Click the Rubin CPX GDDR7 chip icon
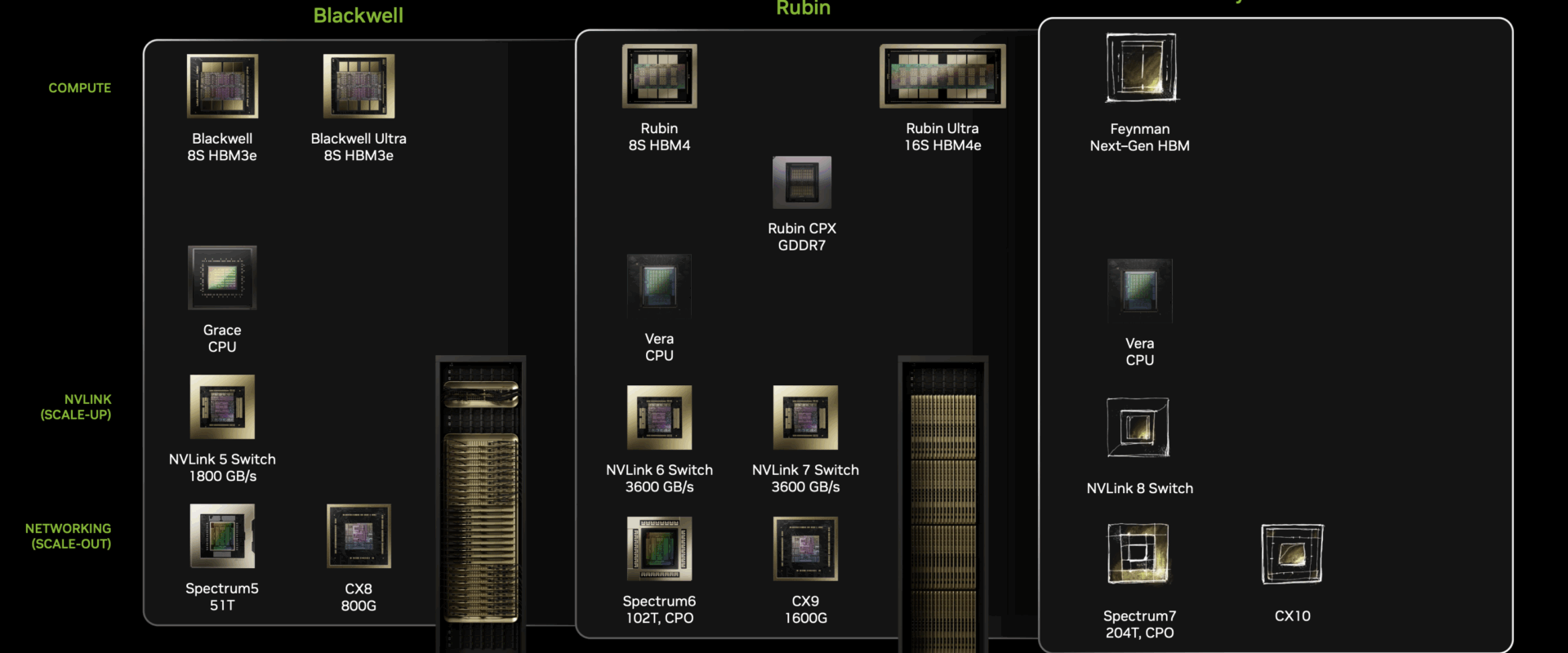 (802, 182)
